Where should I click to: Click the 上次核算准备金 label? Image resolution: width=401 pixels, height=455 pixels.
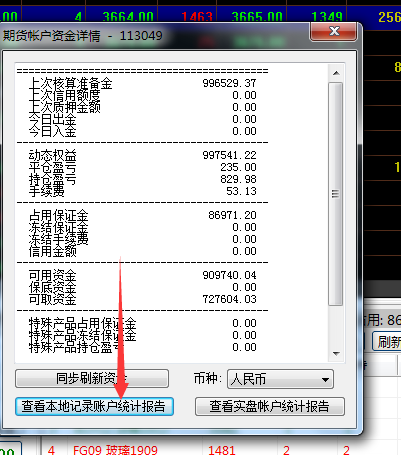[70, 83]
